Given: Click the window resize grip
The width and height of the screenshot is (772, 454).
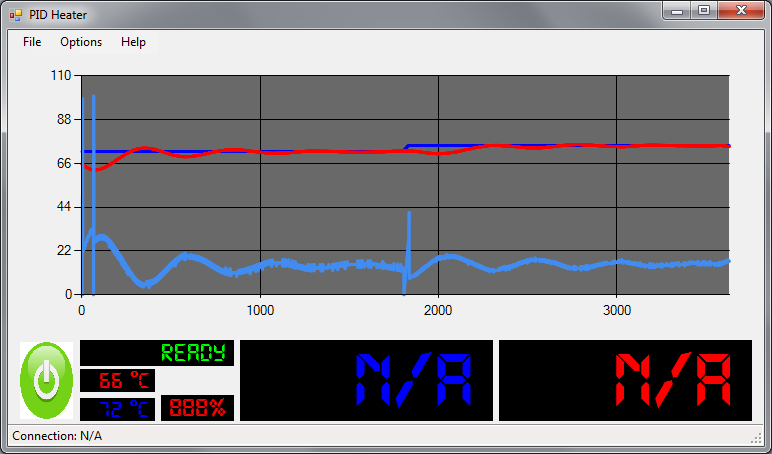Looking at the screenshot, I should 757,438.
